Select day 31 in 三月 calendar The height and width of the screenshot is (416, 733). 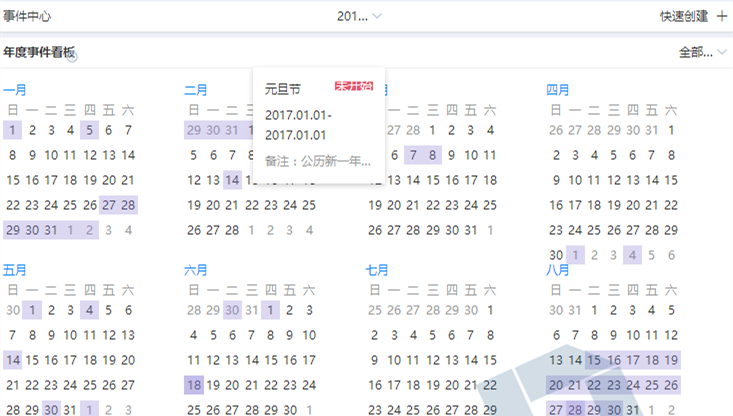(x=471, y=230)
